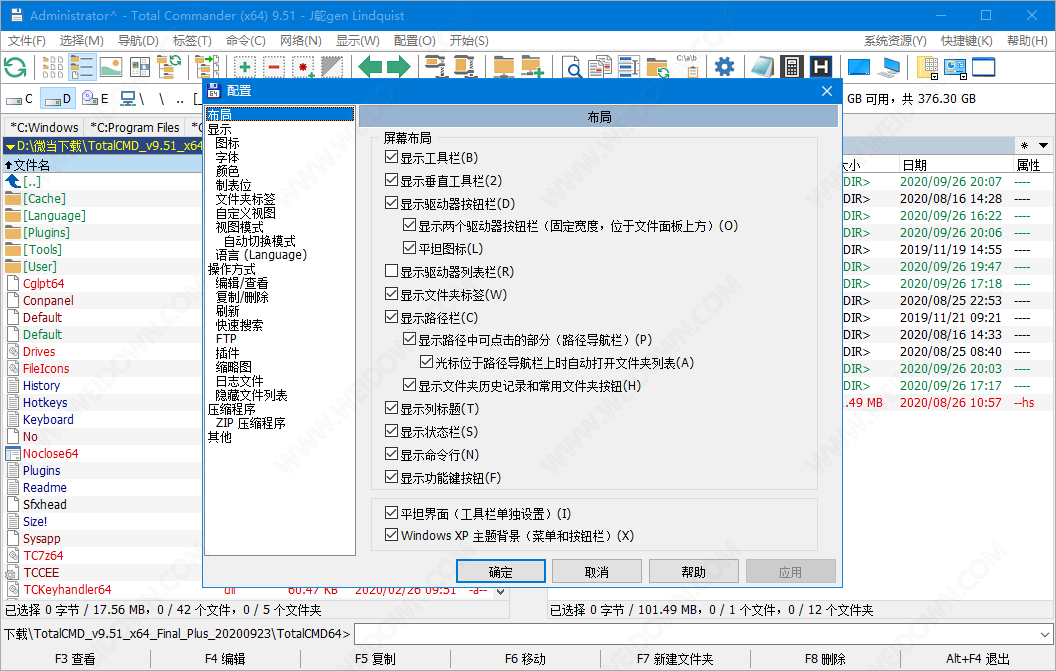This screenshot has width=1056, height=671.
Task: Click F5 复制 function key button
Action: (x=375, y=659)
